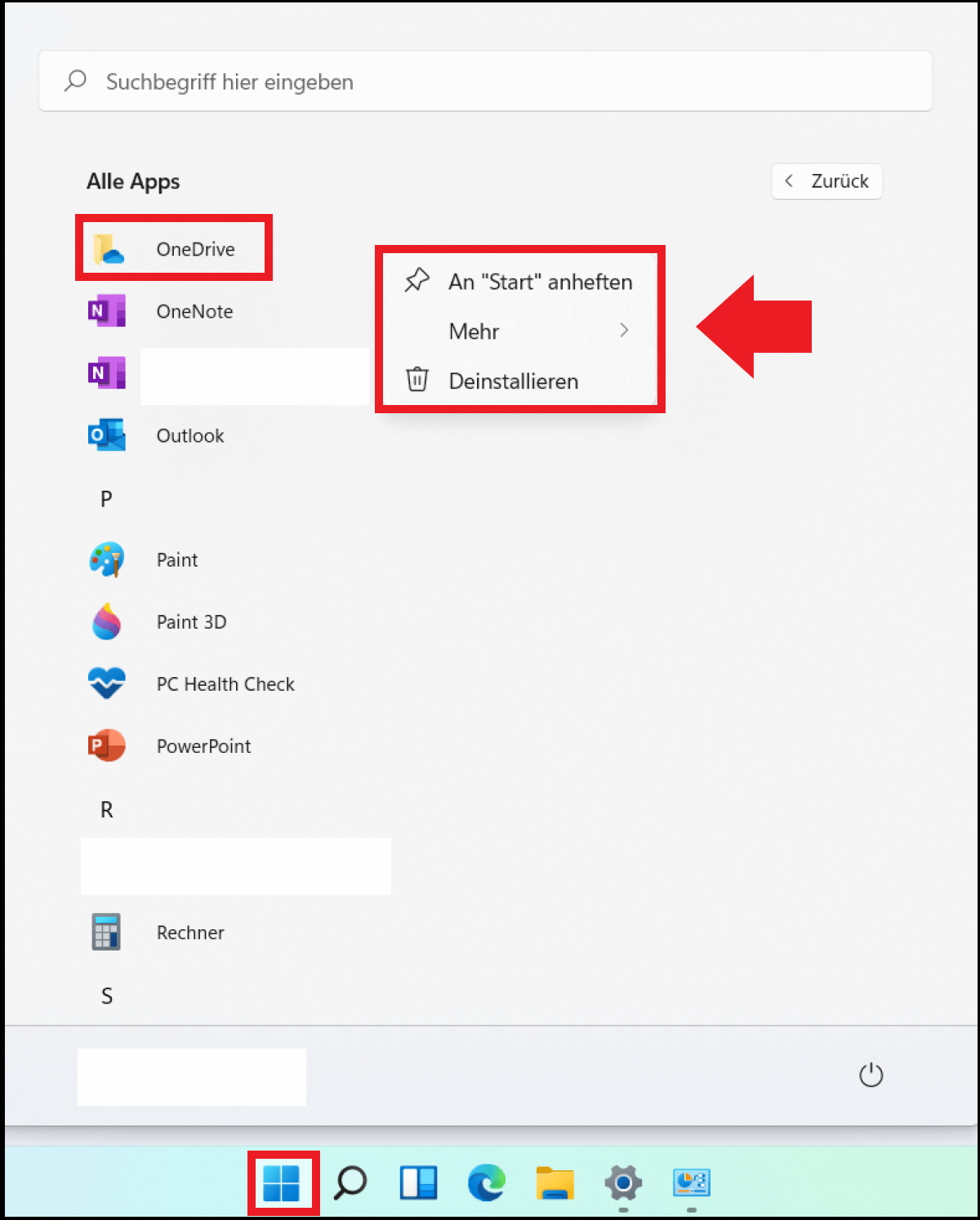
Task: Open the Widgets icon in taskbar
Action: 418,1183
